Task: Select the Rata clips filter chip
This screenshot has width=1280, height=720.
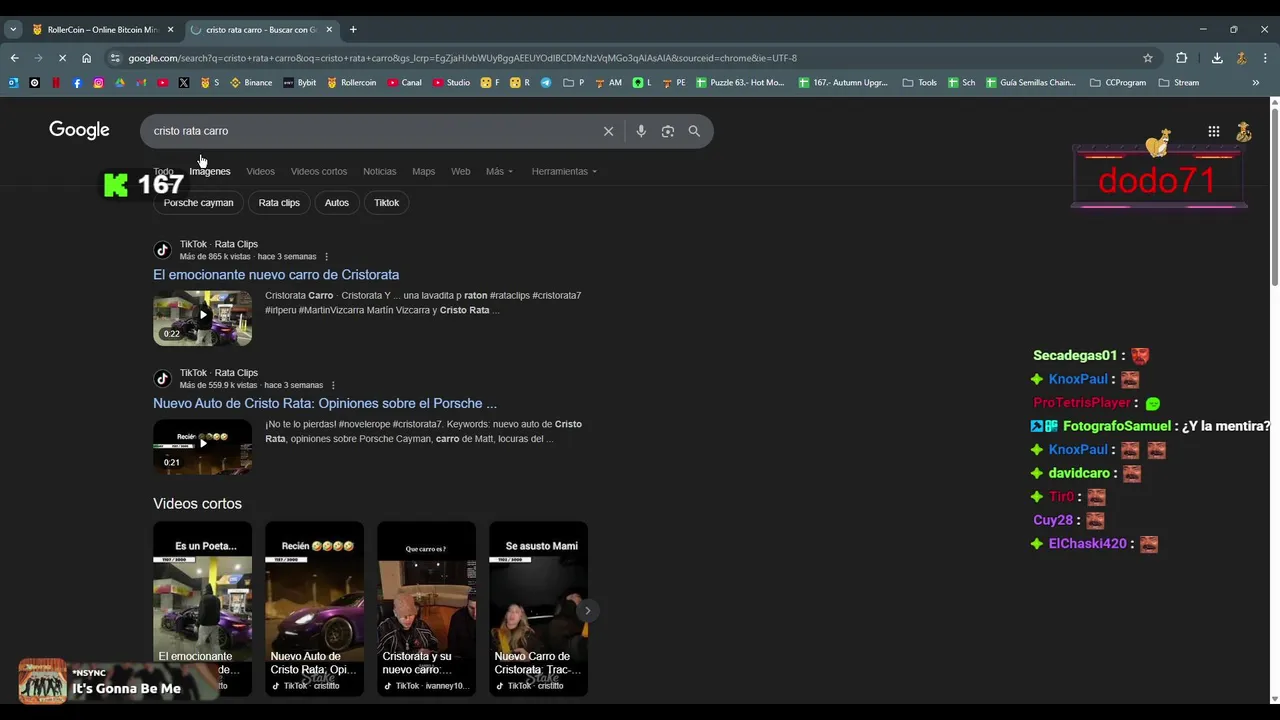Action: point(279,203)
